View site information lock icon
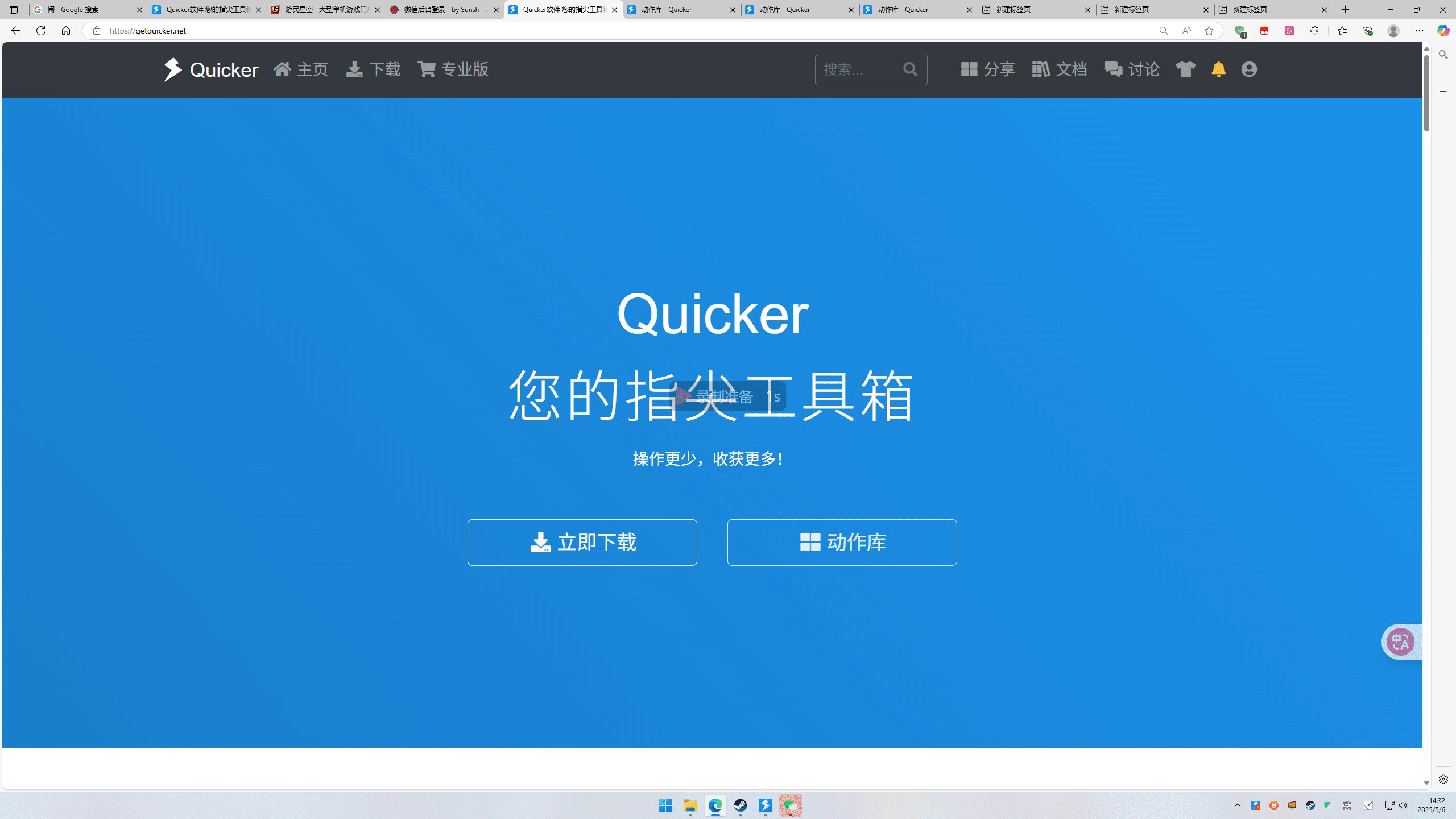This screenshot has height=819, width=1456. [x=97, y=31]
